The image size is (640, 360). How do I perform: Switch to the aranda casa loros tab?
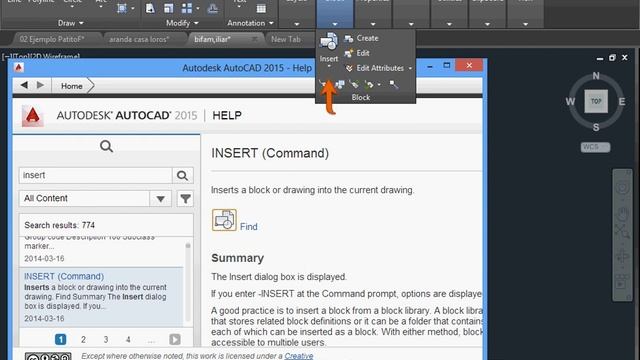pos(139,40)
